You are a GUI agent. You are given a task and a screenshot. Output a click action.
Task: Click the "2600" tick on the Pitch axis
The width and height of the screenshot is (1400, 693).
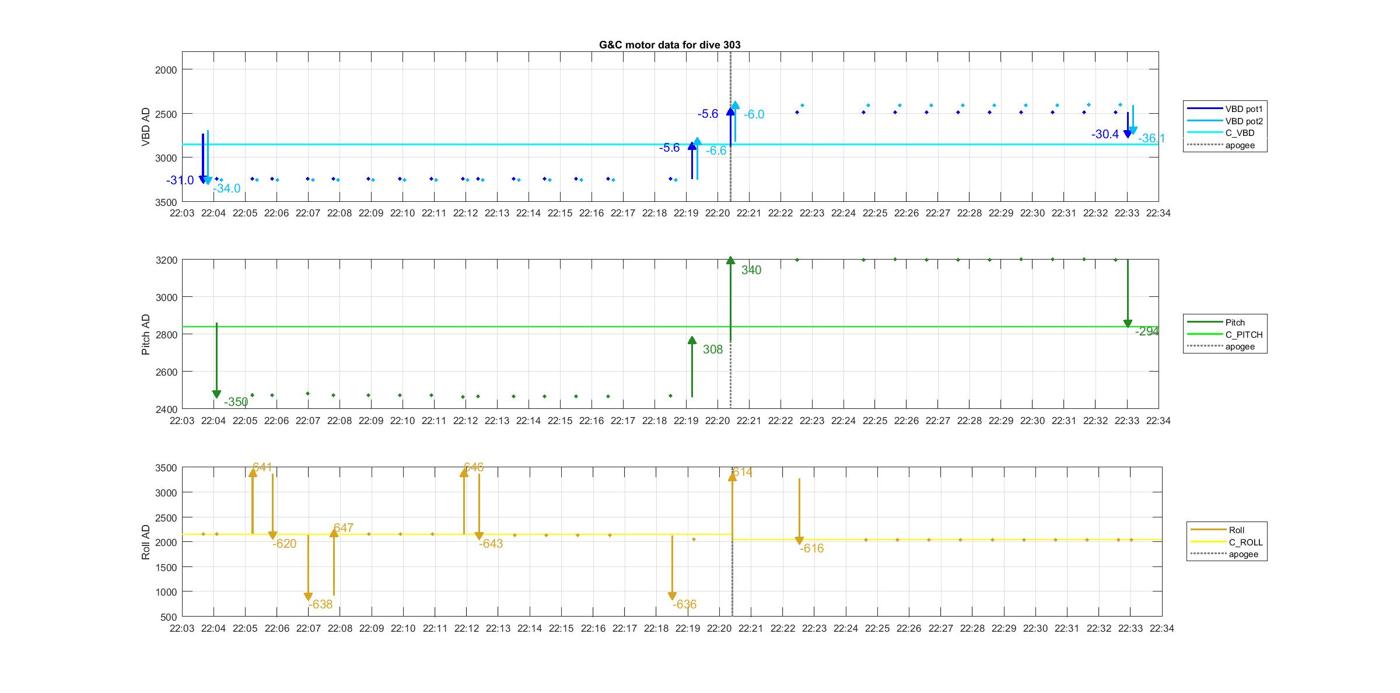pyautogui.click(x=165, y=372)
